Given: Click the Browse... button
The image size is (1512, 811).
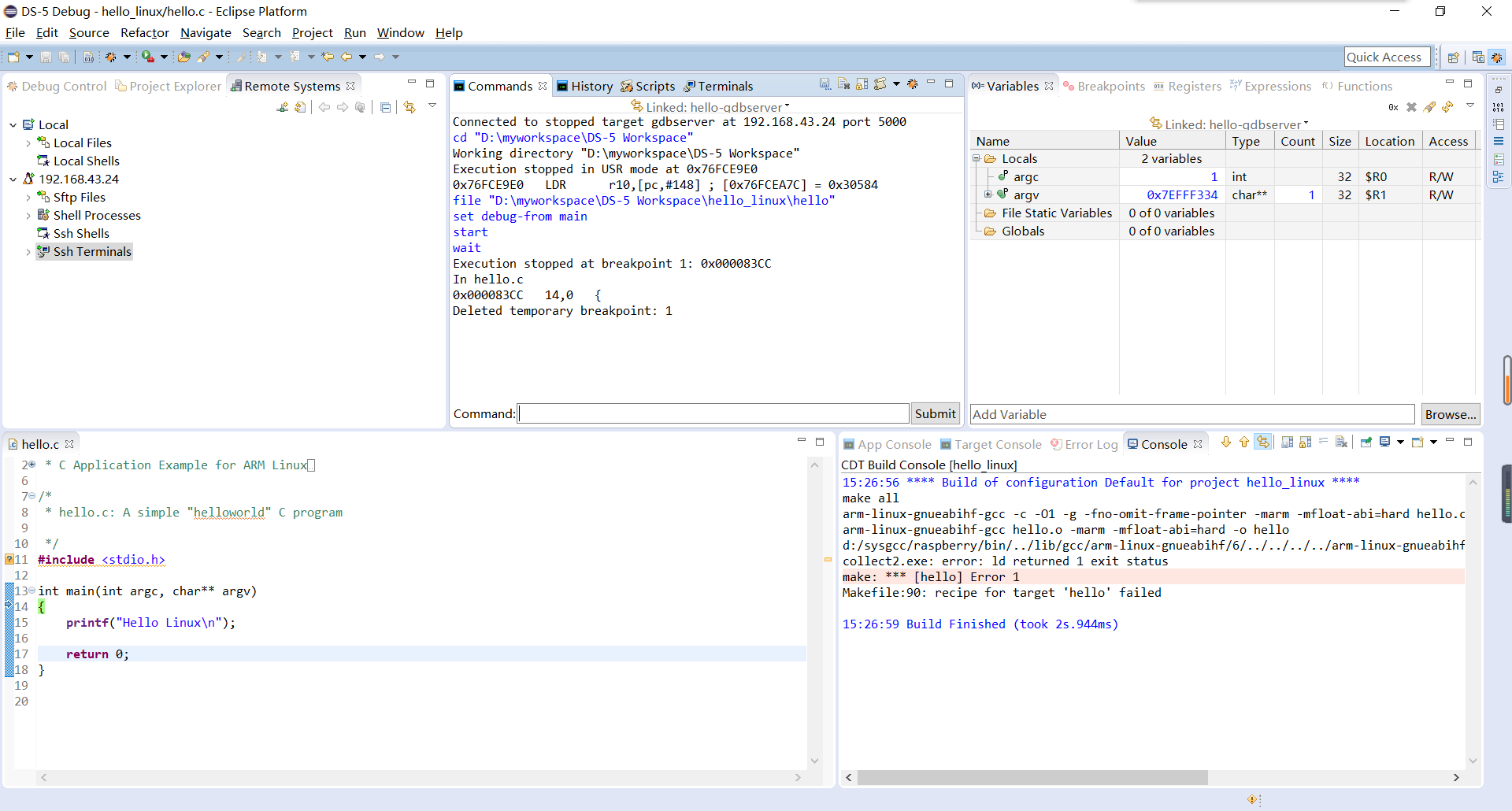Looking at the screenshot, I should click(x=1450, y=414).
